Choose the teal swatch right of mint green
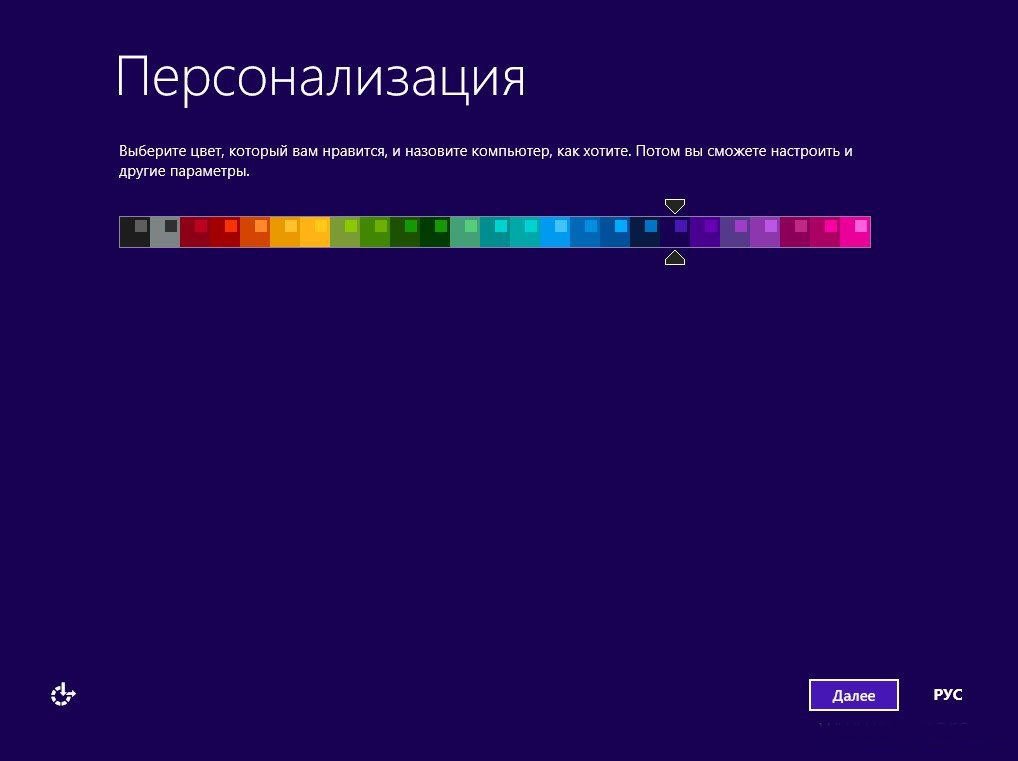 (495, 232)
